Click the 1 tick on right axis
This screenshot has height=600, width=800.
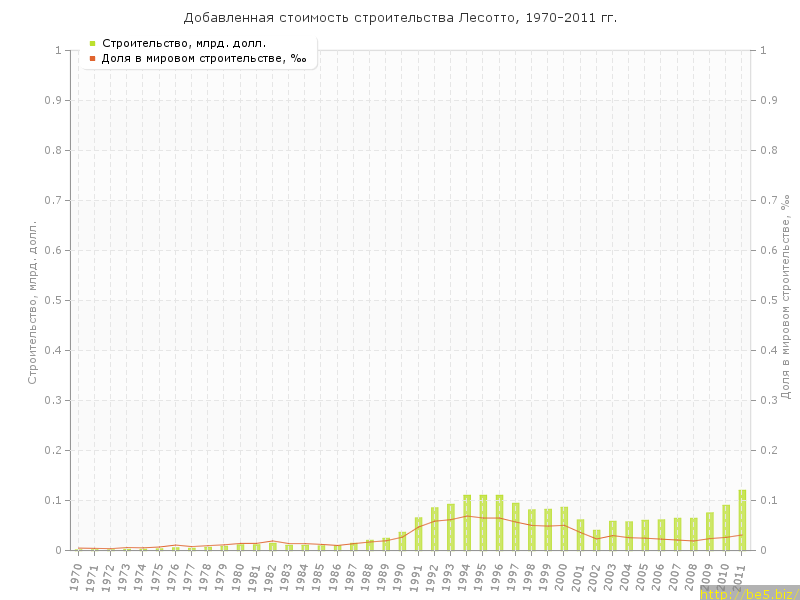coord(765,50)
